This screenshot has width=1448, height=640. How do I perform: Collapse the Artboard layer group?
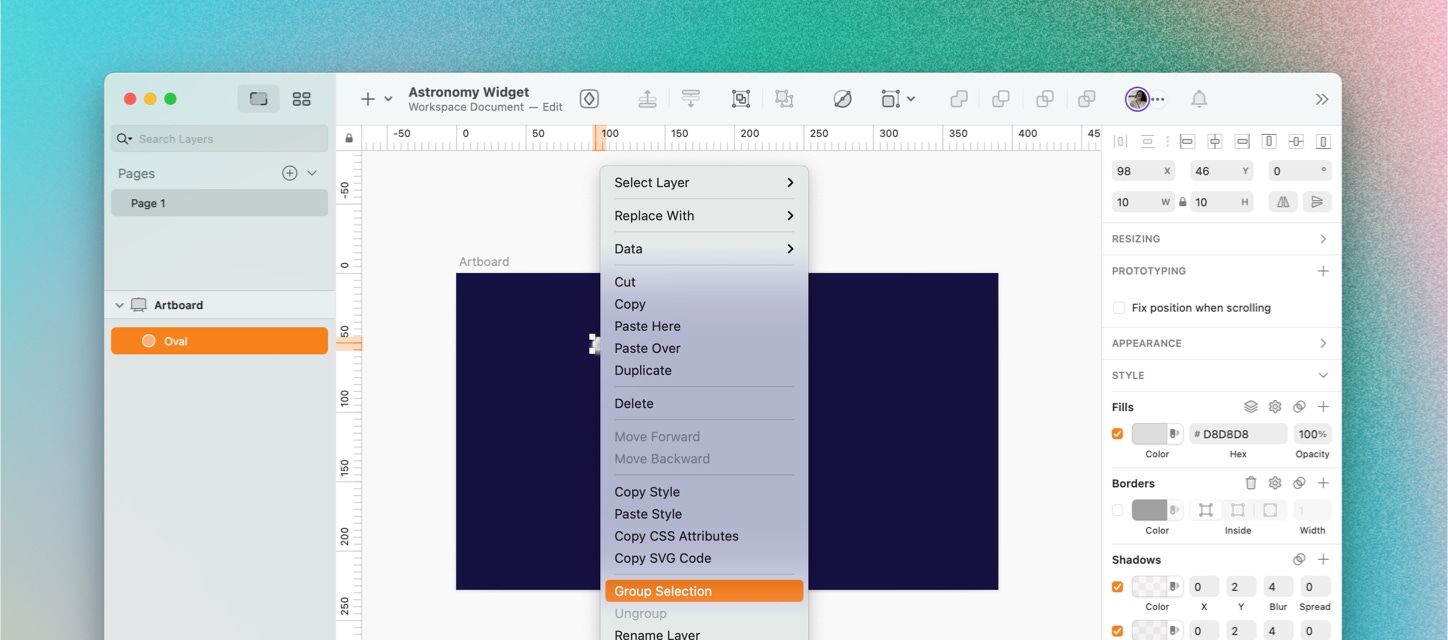coord(120,305)
